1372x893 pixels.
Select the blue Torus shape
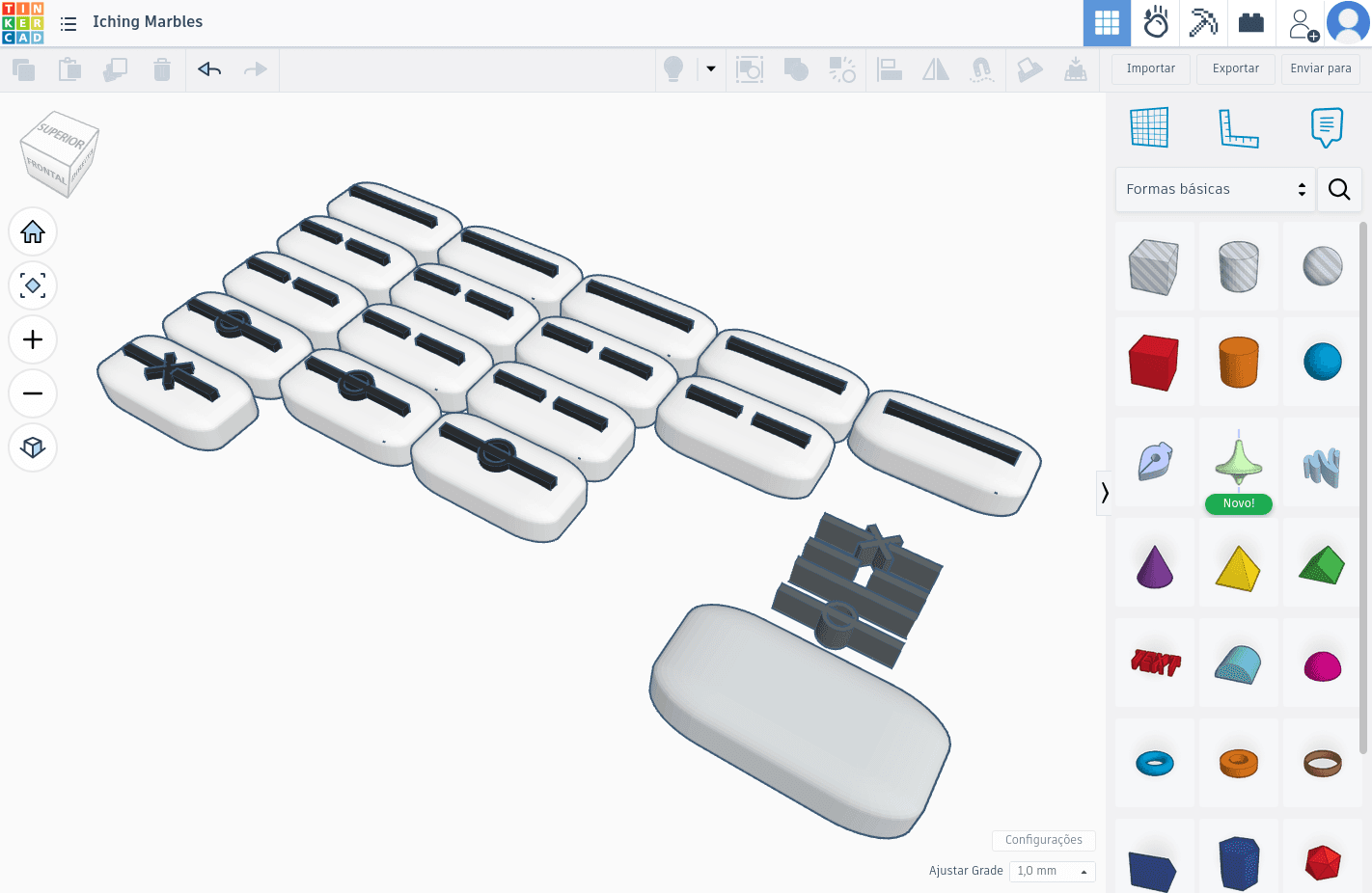pos(1155,763)
